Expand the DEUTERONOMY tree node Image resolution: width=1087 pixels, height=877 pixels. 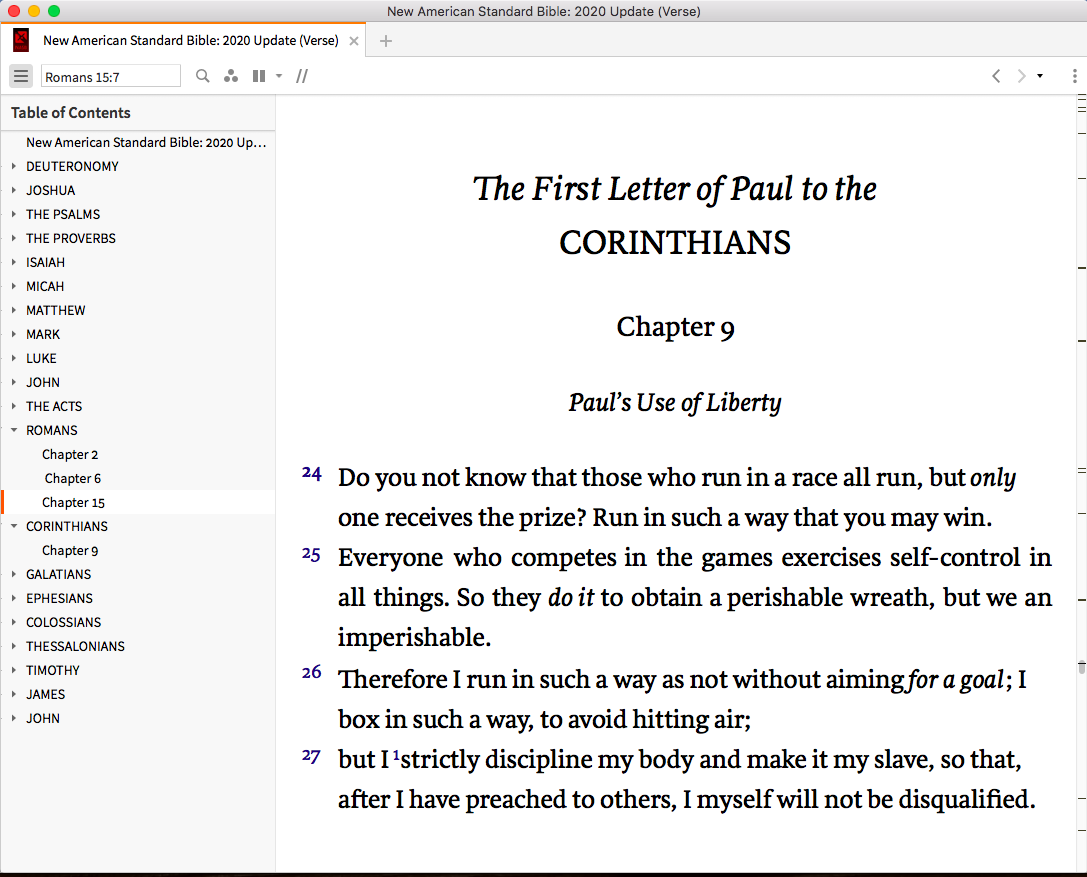pos(14,166)
